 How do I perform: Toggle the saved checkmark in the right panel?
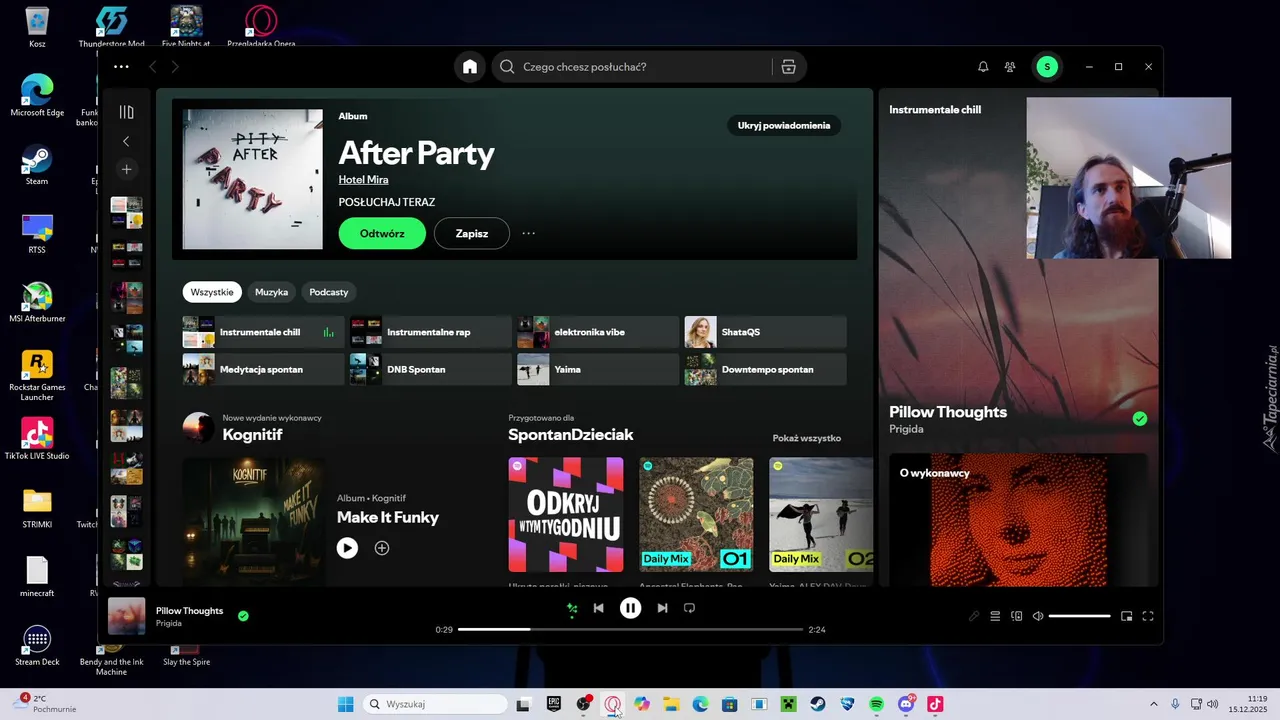pos(1139,419)
